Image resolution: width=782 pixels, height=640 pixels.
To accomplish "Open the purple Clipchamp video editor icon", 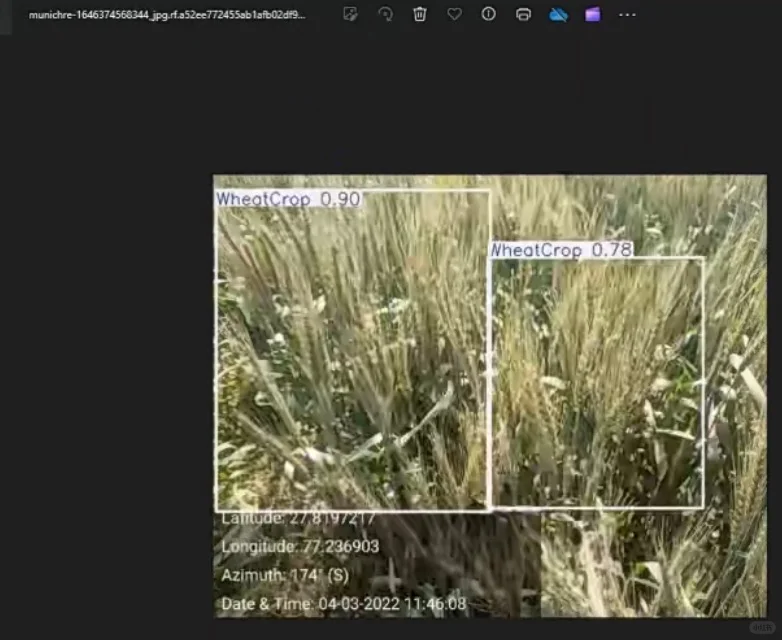I will click(x=592, y=14).
